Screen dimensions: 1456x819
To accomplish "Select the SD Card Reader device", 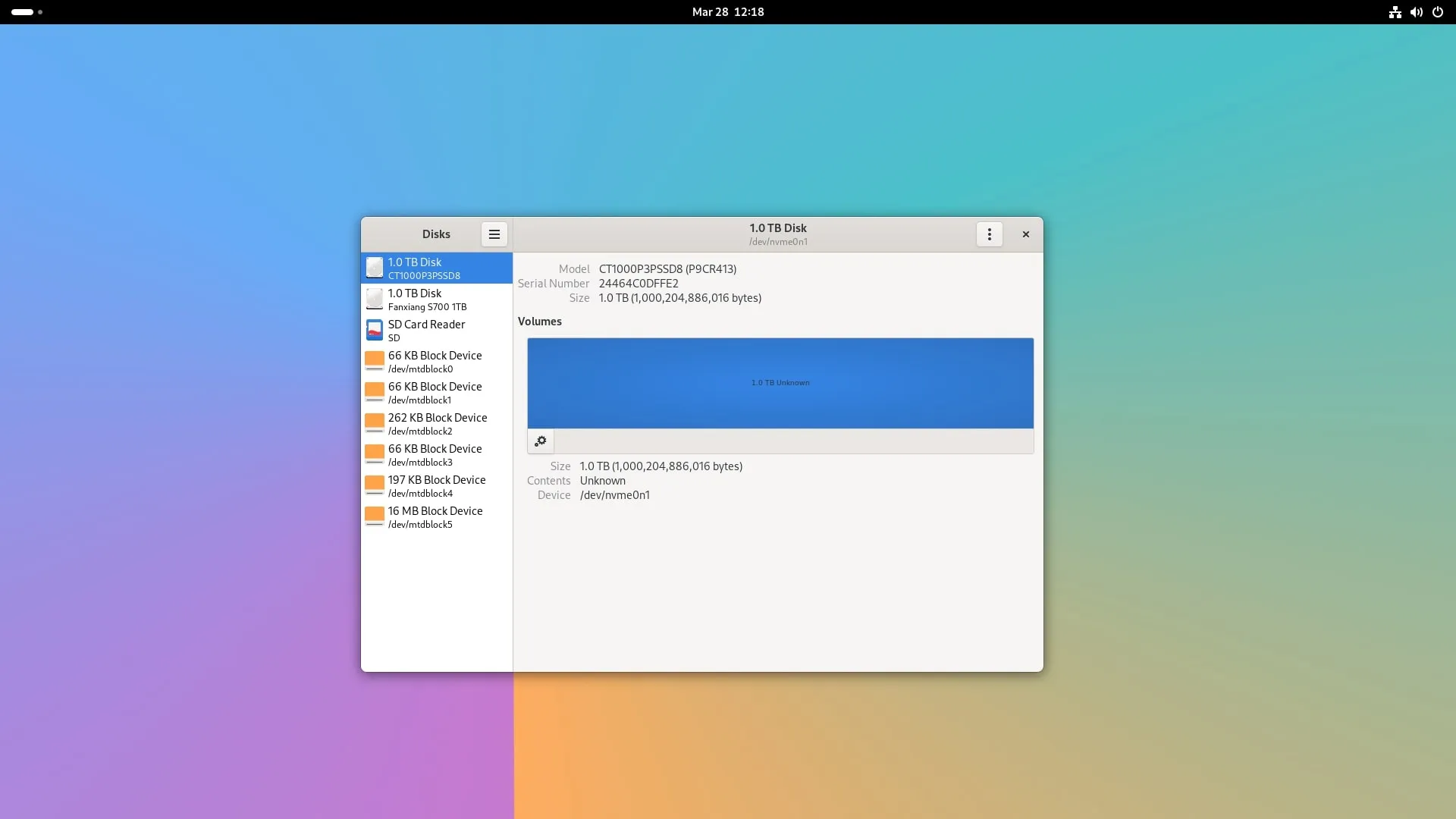I will click(436, 331).
